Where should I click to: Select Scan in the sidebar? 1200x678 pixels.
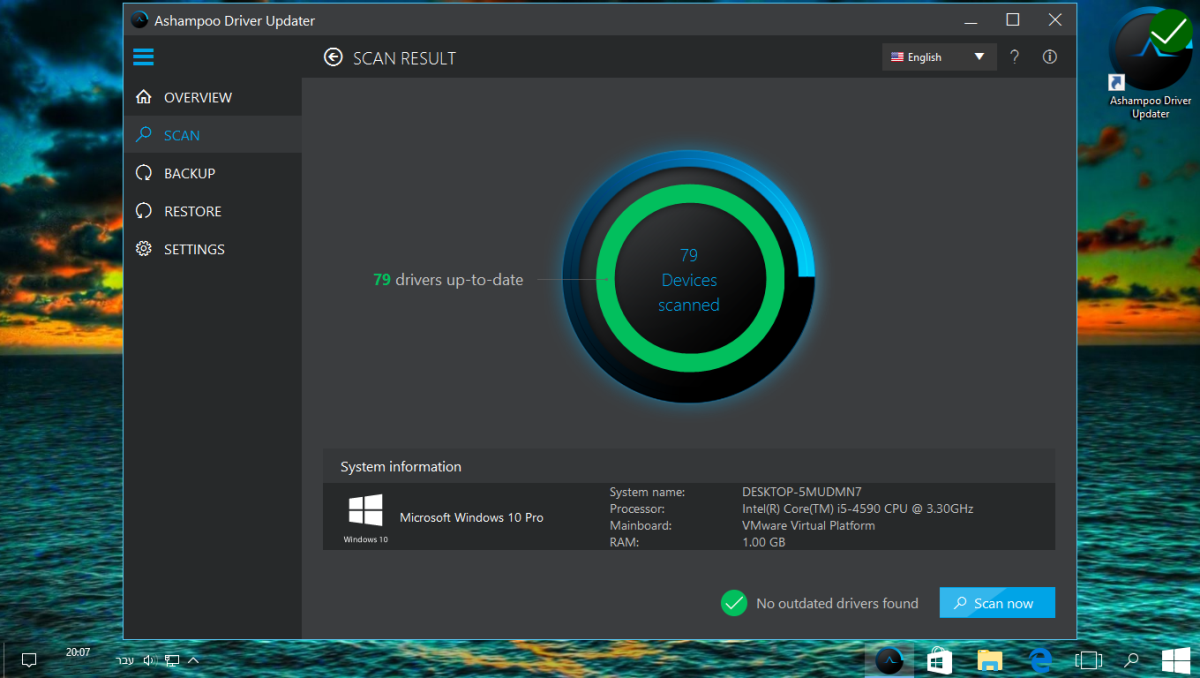click(213, 135)
